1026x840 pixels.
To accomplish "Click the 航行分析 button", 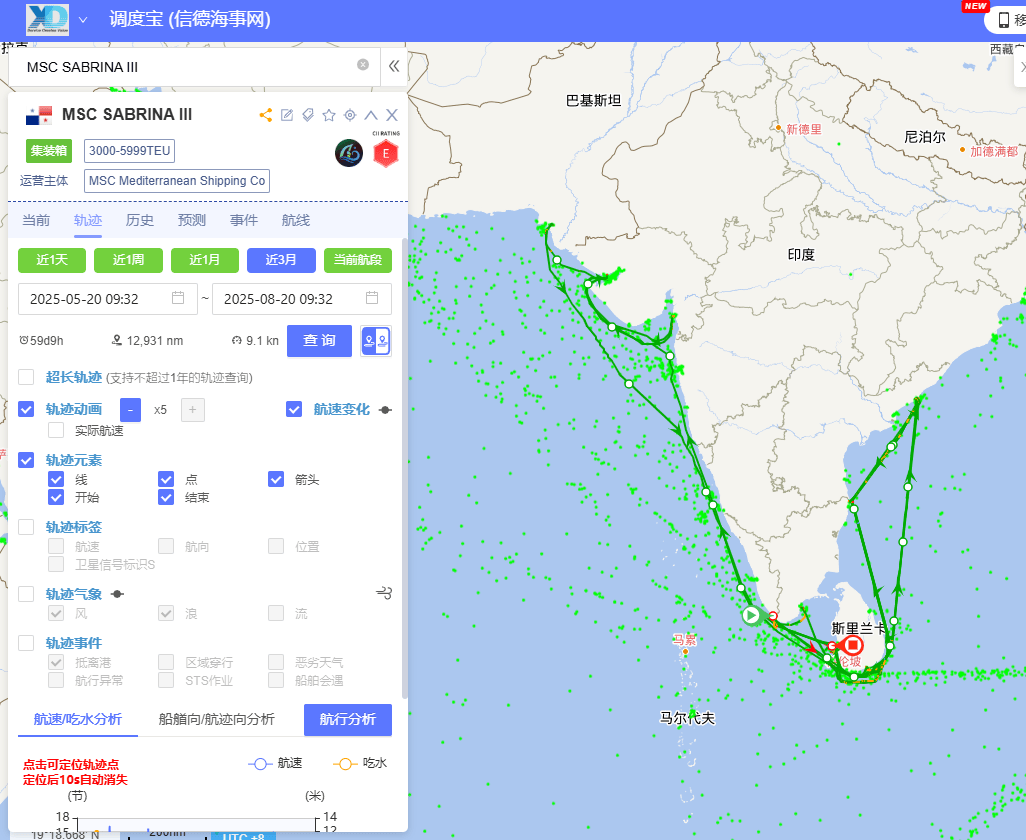I will tap(348, 720).
